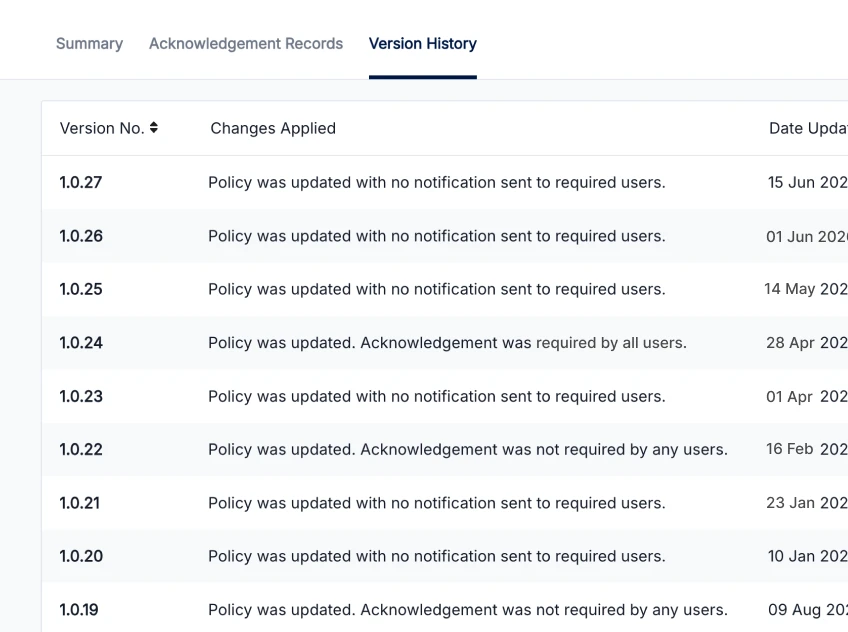Click the Changes Applied column header

click(x=272, y=128)
